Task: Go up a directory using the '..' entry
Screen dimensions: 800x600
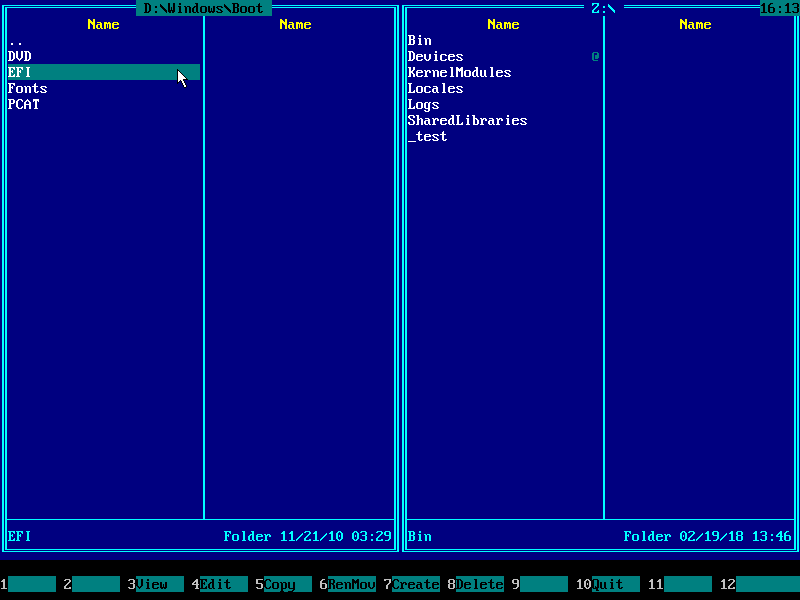Action: pyautogui.click(x=12, y=40)
